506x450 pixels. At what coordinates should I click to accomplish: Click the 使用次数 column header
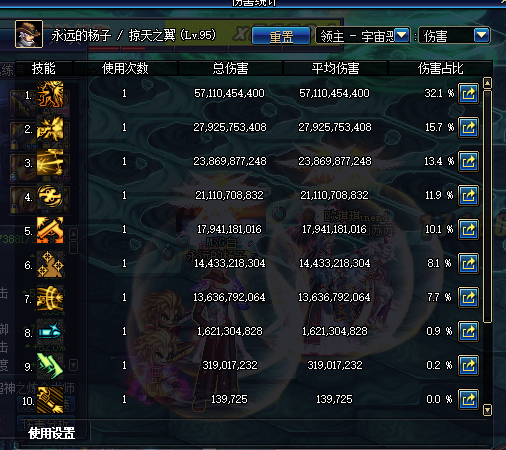pyautogui.click(x=125, y=68)
